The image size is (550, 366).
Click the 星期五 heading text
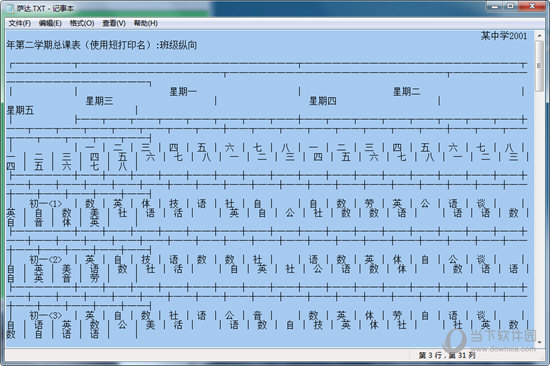tap(20, 111)
